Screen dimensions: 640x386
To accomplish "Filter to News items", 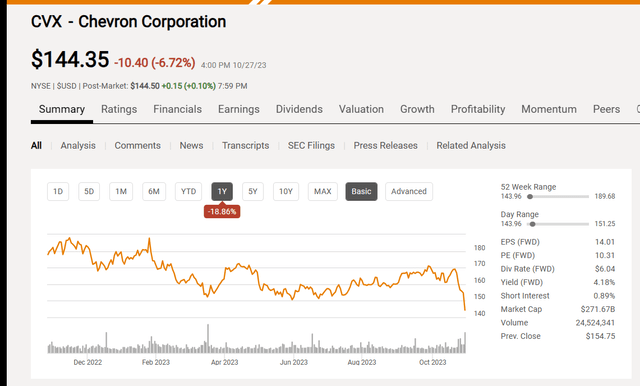I will 191,146.
